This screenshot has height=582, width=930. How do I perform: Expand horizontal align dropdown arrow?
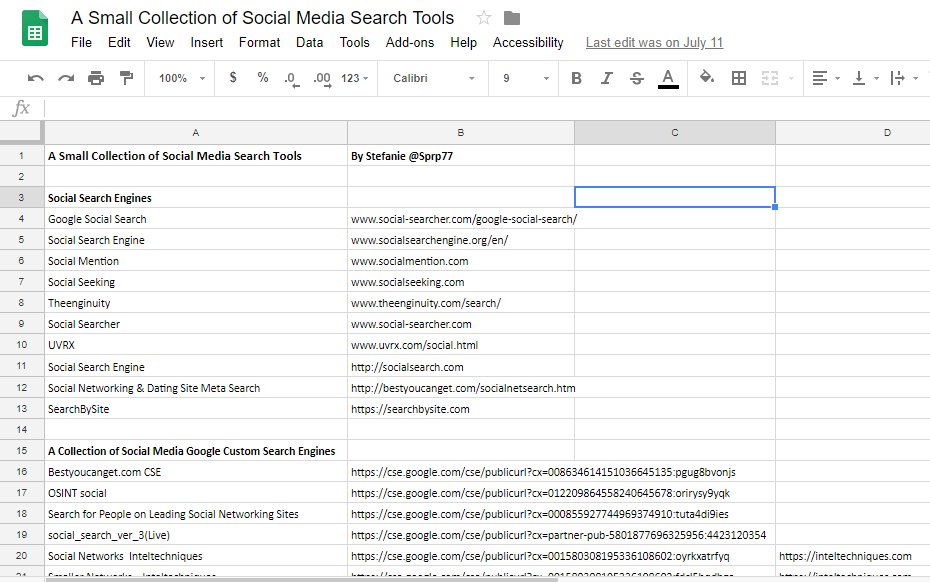point(837,78)
